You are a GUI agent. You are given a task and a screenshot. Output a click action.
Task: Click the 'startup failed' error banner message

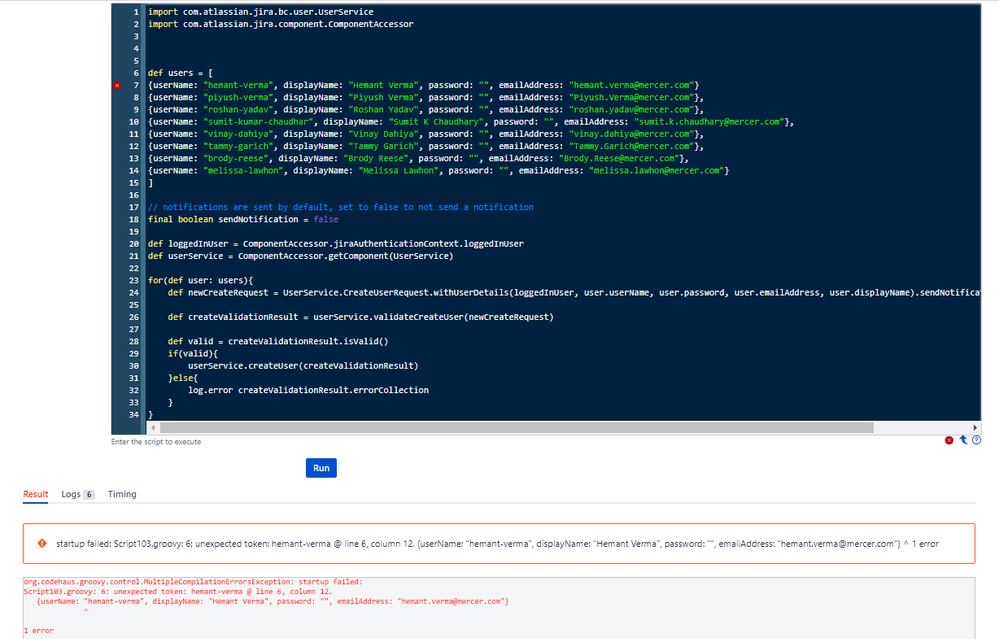click(497, 543)
